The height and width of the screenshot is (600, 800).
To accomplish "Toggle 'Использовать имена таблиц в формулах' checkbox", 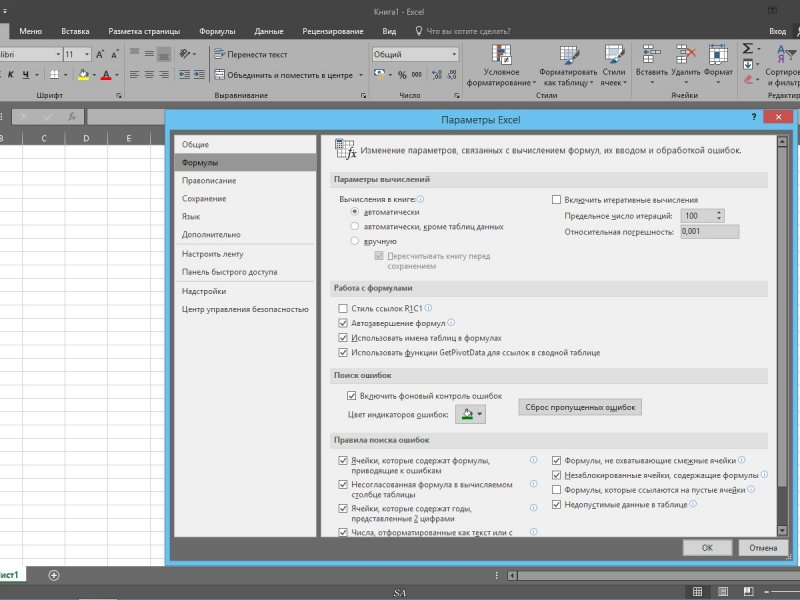I will [343, 338].
